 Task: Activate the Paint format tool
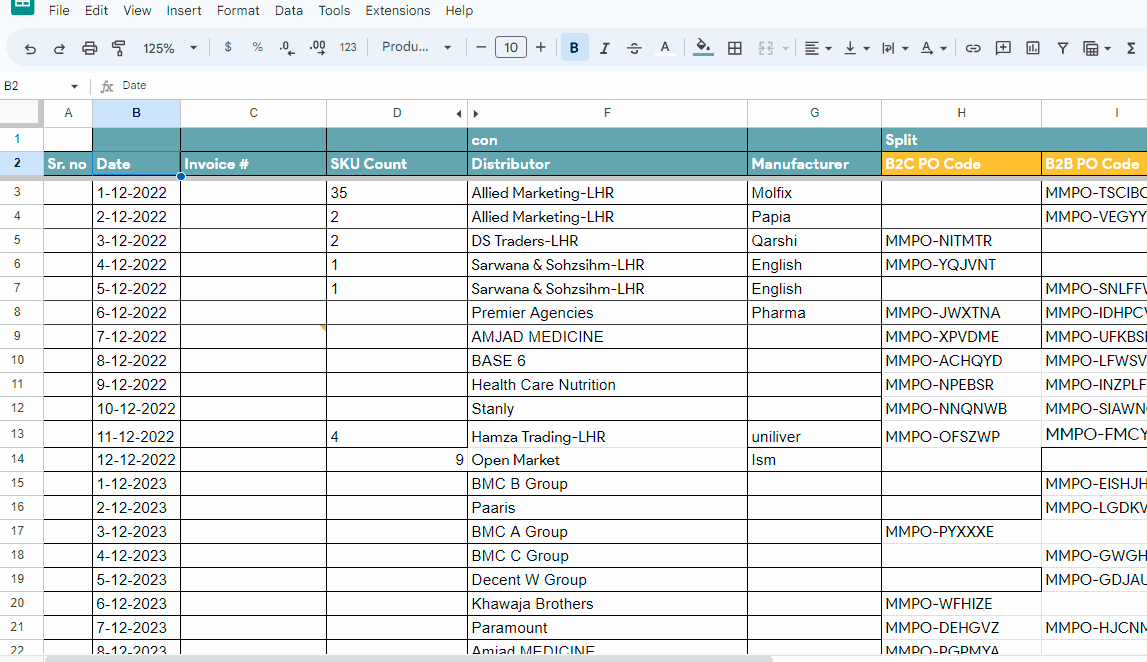(119, 48)
